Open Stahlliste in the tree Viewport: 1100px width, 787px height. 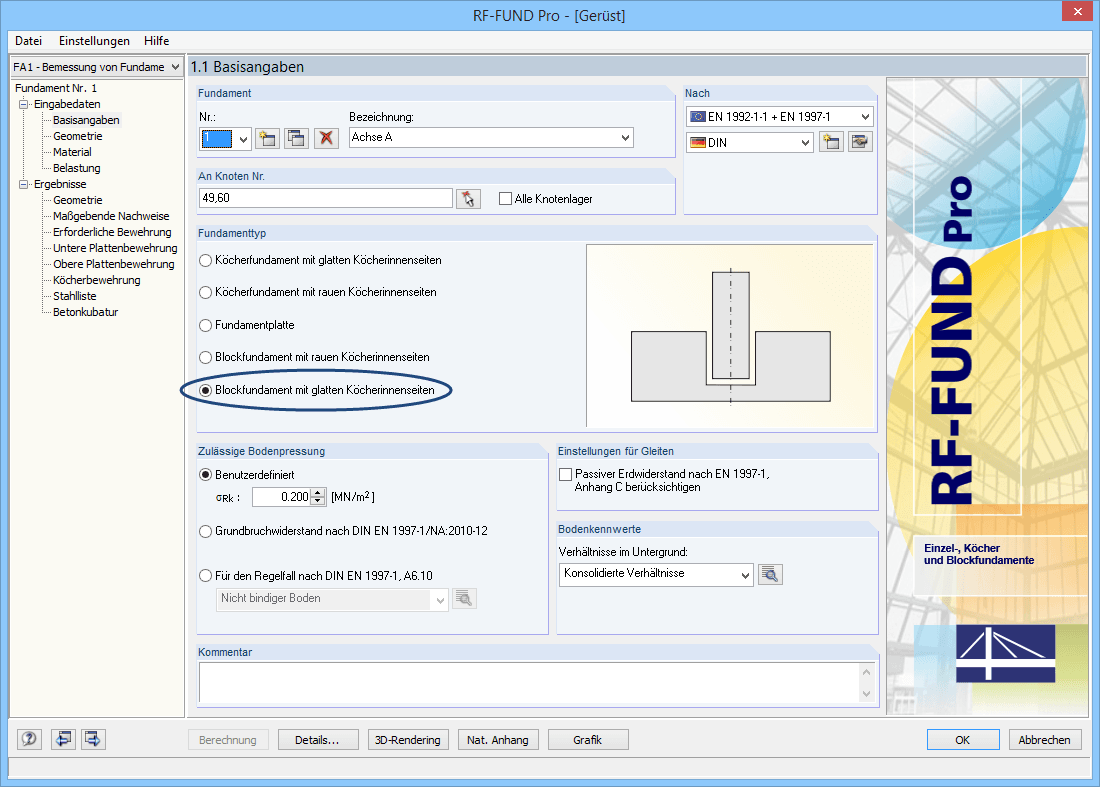coord(74,296)
